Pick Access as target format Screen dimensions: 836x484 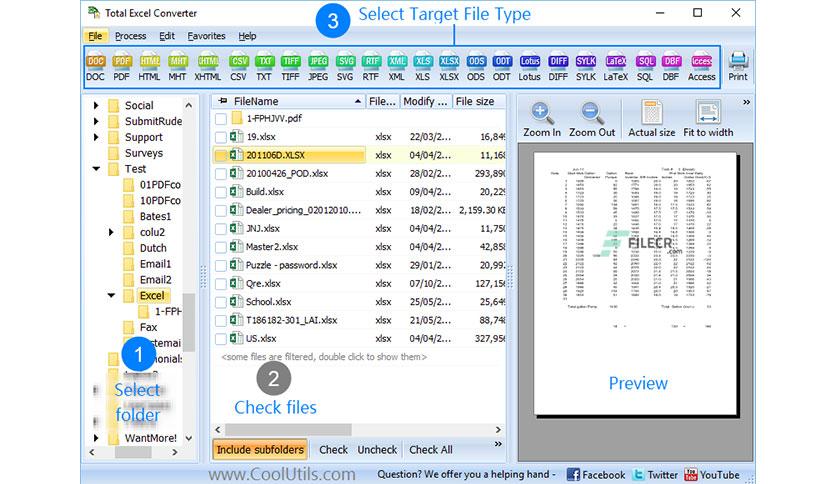click(x=702, y=68)
